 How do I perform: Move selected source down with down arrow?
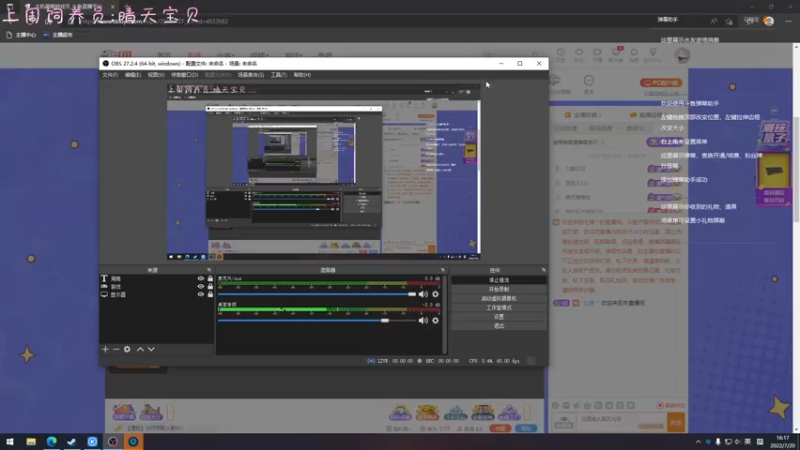[x=151, y=349]
